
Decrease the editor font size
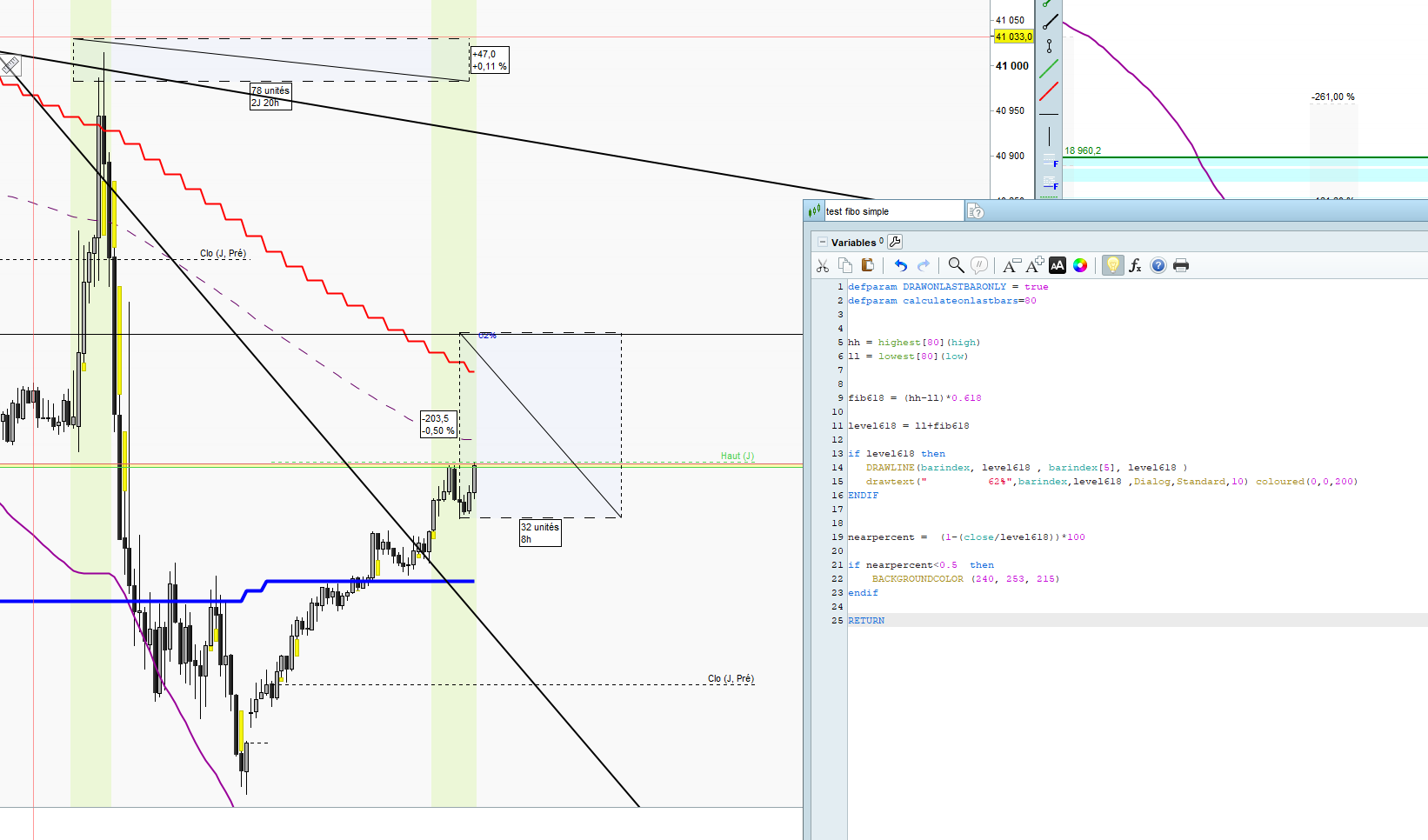1011,265
